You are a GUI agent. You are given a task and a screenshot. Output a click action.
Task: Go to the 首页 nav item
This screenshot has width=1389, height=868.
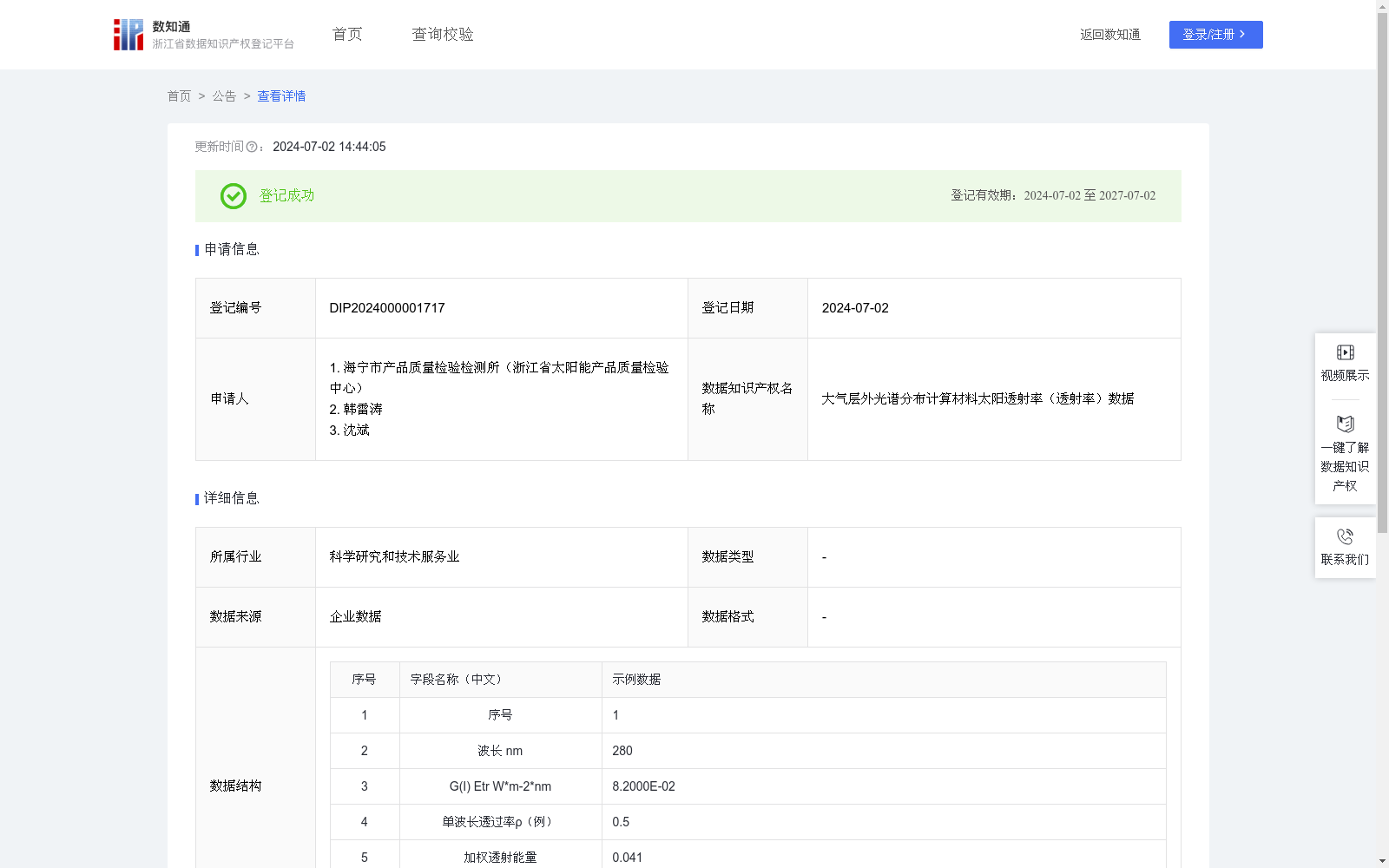coord(347,35)
